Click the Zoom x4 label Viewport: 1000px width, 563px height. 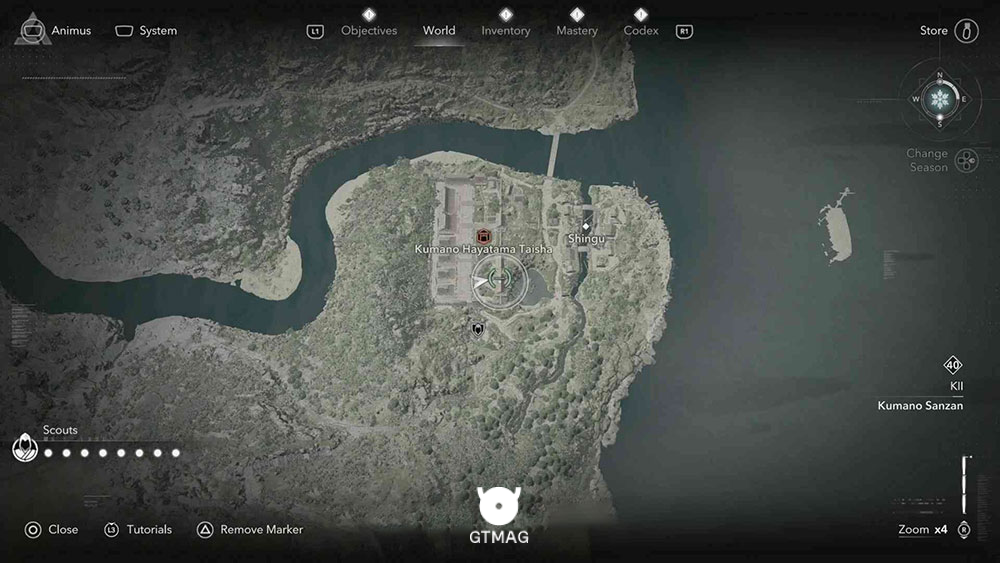(x=923, y=530)
